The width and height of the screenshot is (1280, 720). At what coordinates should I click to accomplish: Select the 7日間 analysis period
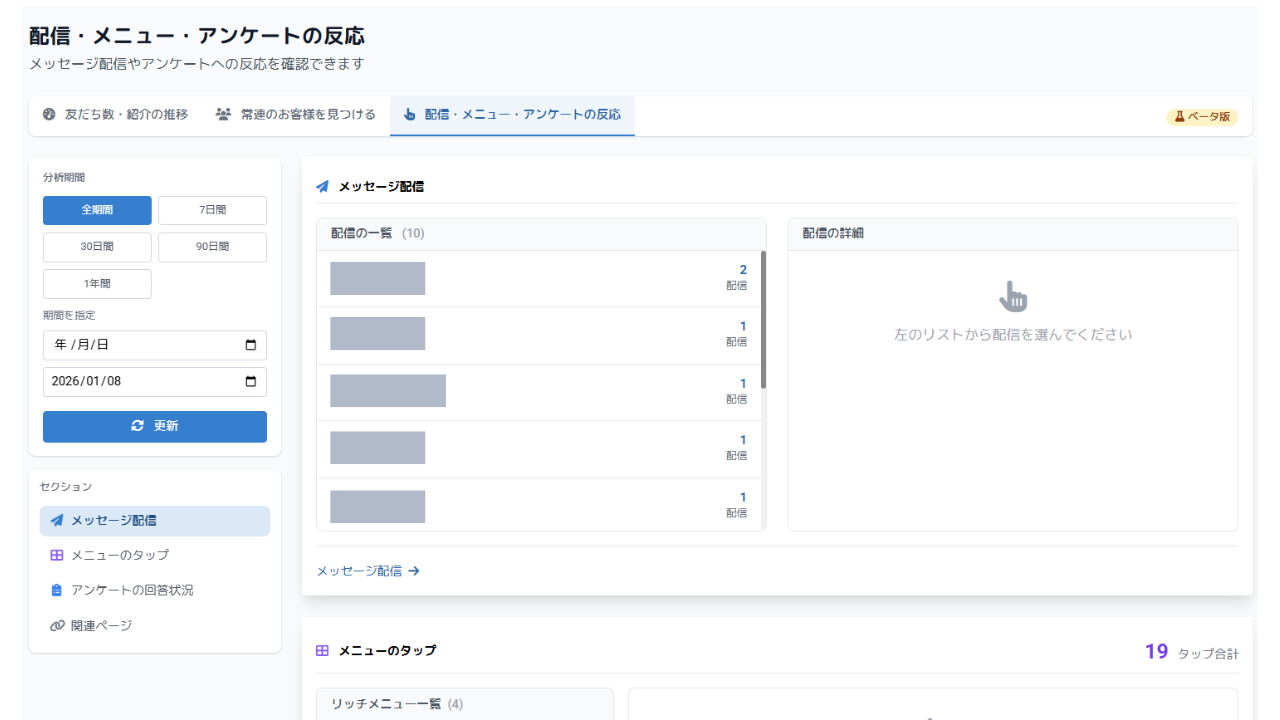(212, 210)
